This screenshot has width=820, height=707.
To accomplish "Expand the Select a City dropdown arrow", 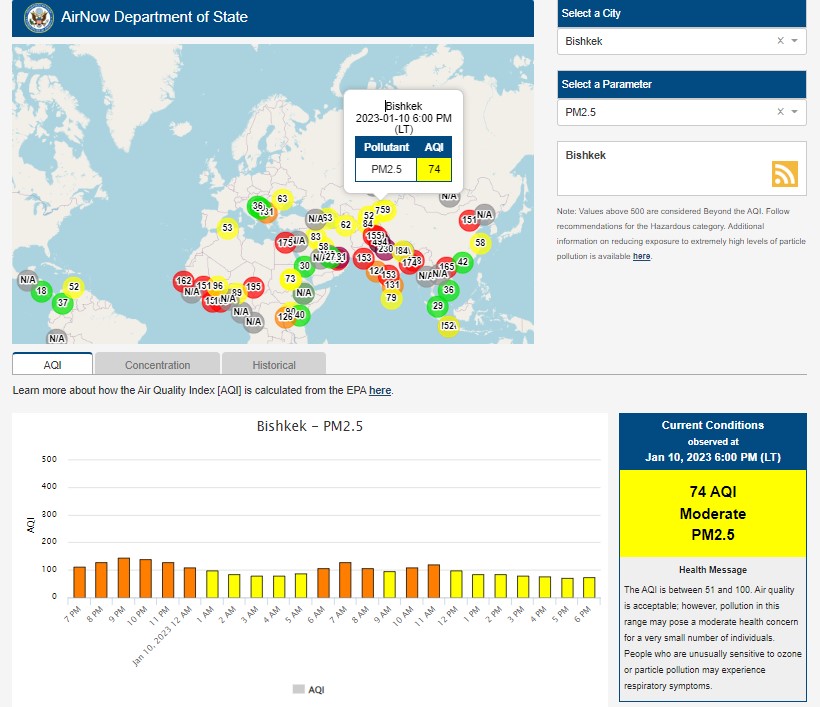I will click(794, 41).
